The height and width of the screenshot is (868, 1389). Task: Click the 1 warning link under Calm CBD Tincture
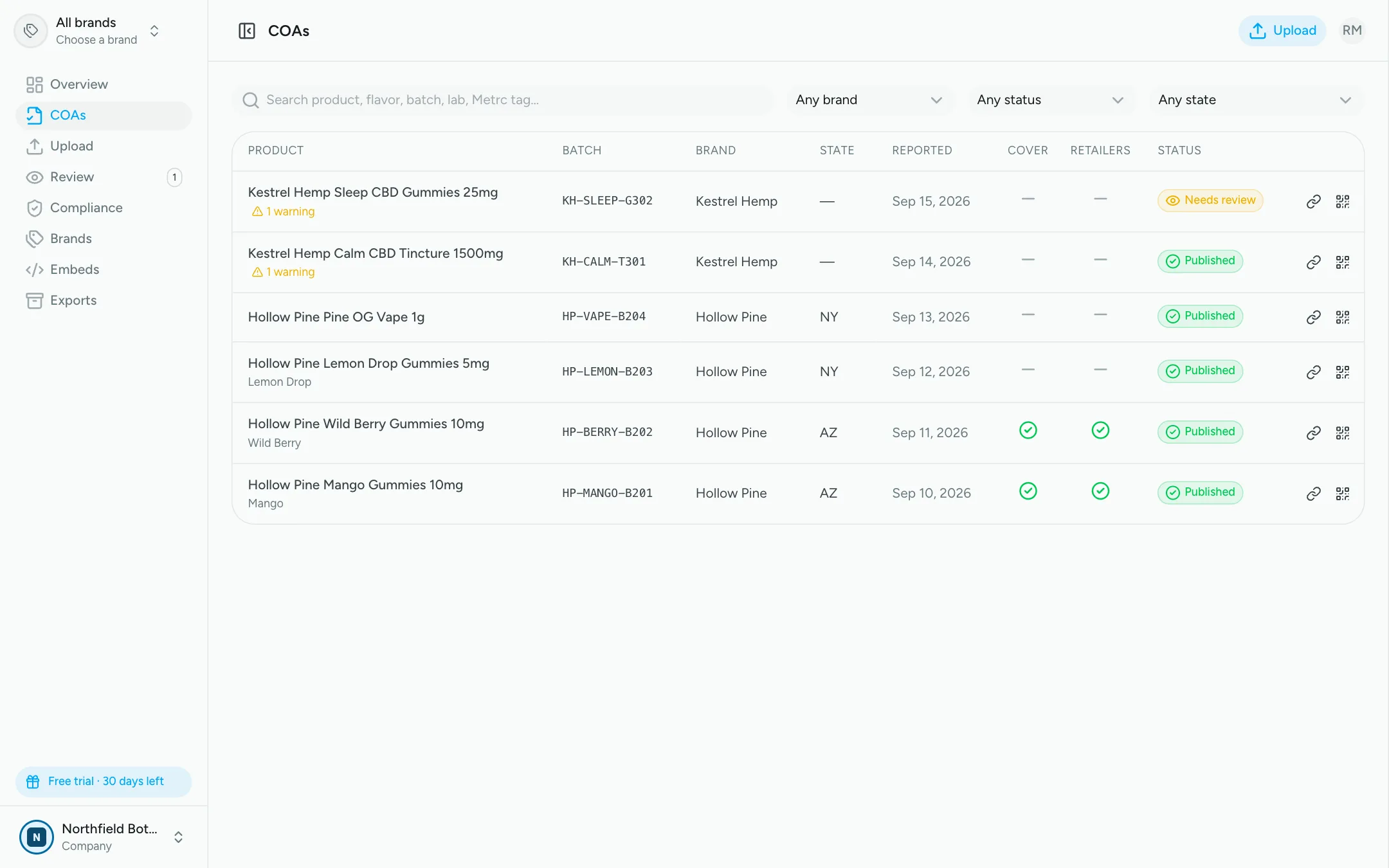(x=283, y=272)
